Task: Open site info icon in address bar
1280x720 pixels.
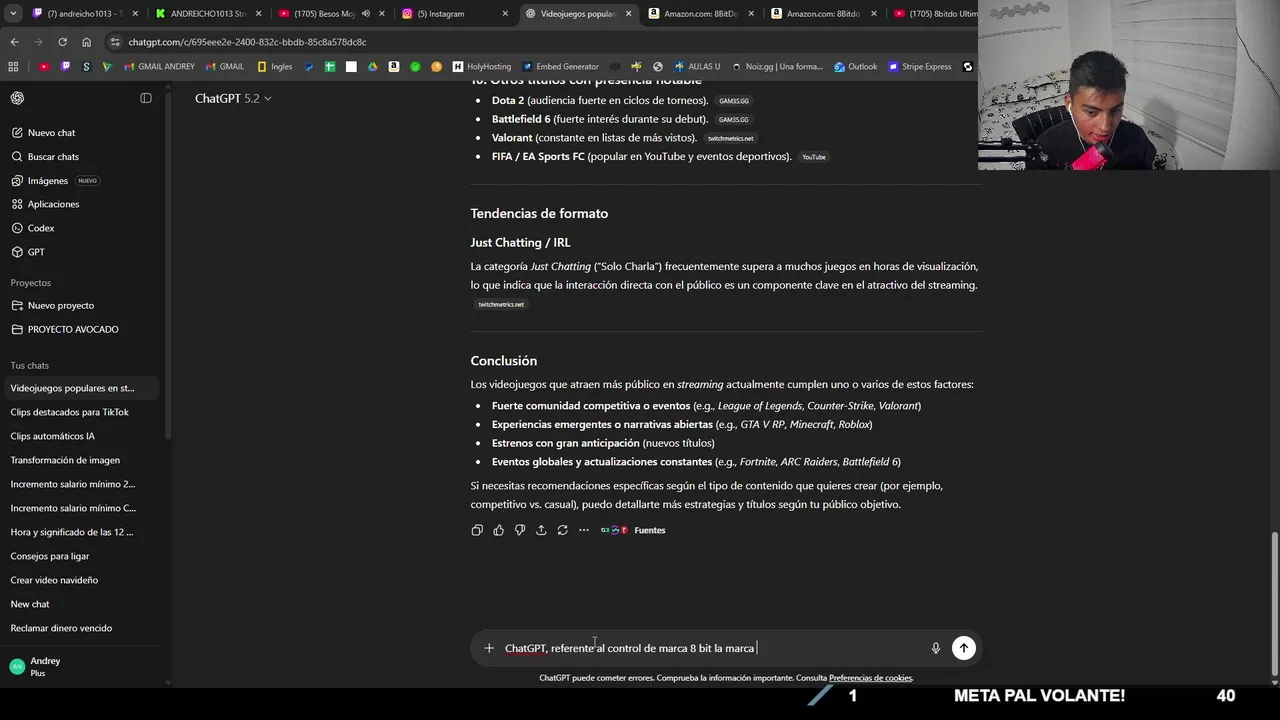Action: pos(116,42)
